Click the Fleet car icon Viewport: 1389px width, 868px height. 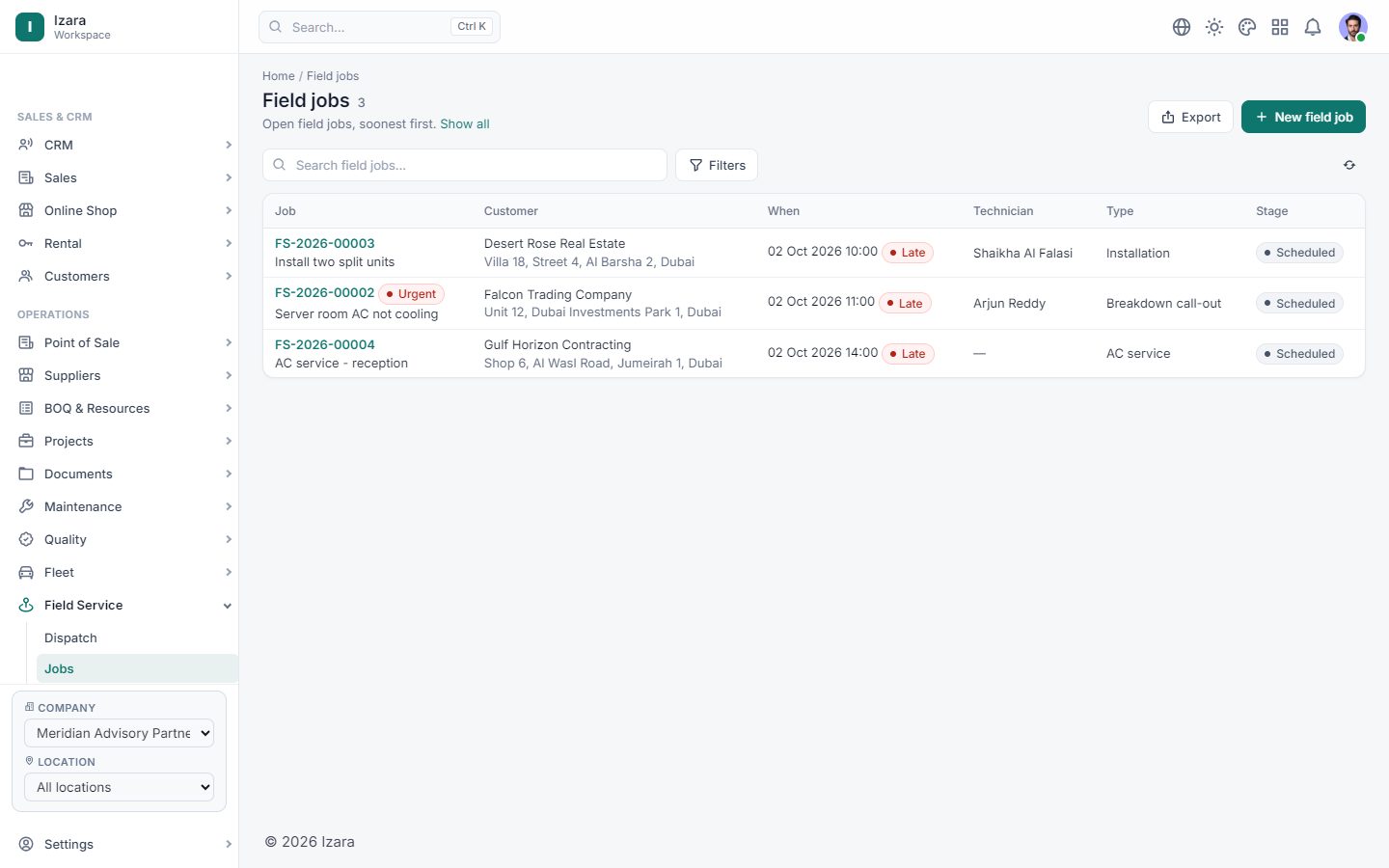26,572
